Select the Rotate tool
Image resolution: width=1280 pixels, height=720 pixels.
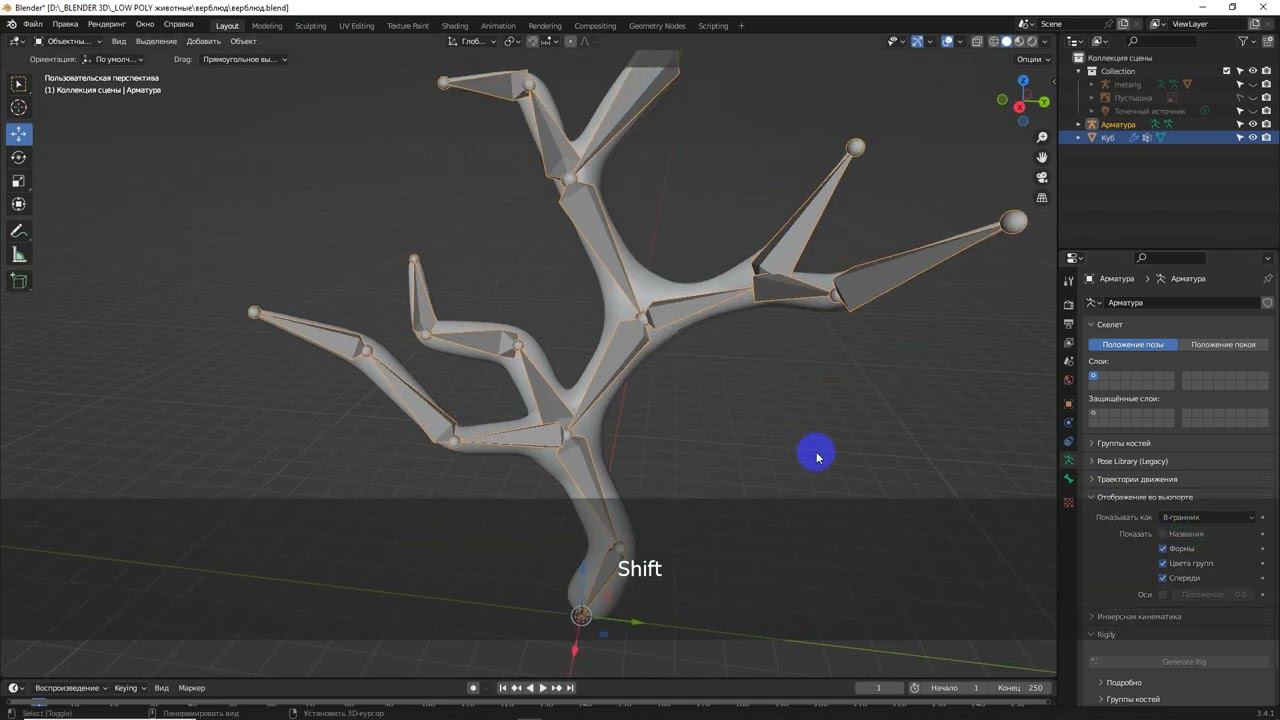coord(19,157)
